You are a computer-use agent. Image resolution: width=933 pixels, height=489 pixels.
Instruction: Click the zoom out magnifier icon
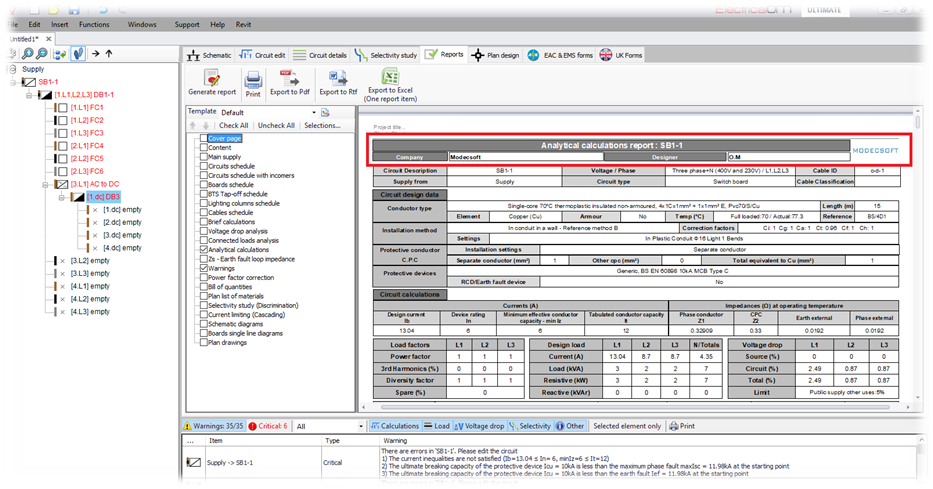42,54
